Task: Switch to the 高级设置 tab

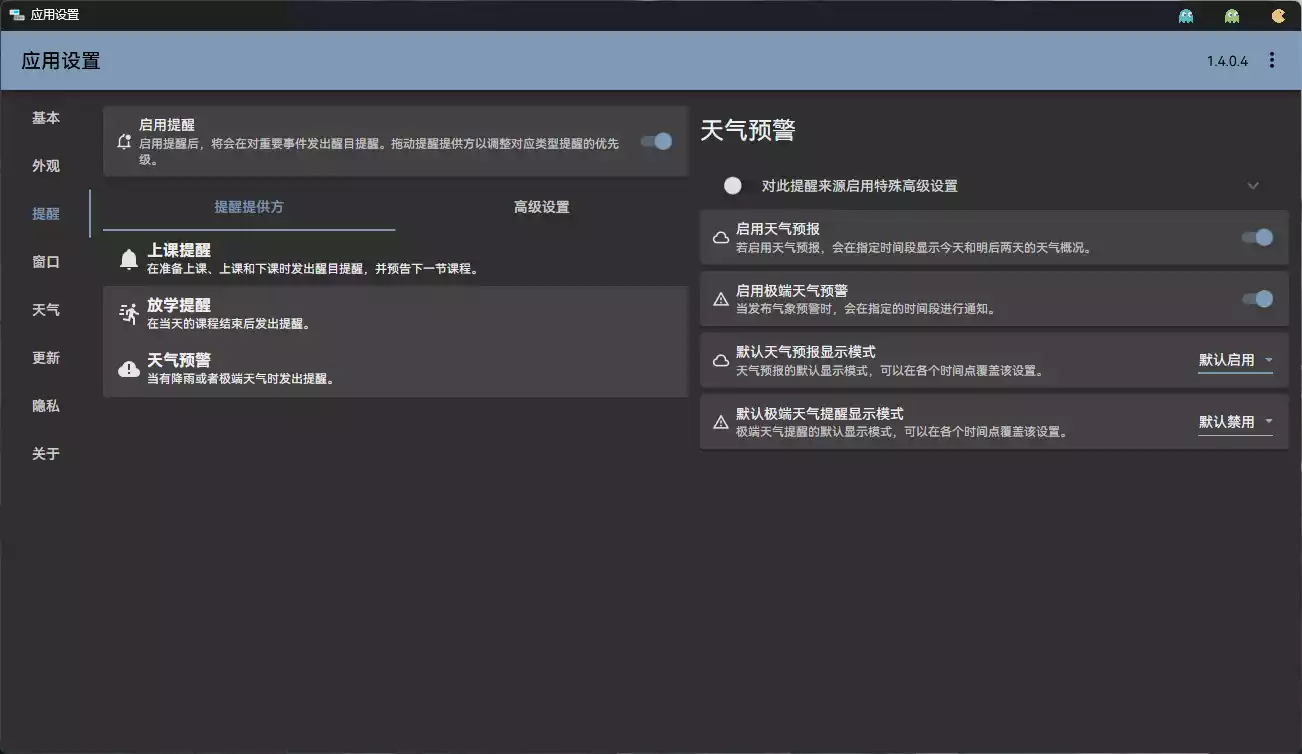Action: (542, 207)
